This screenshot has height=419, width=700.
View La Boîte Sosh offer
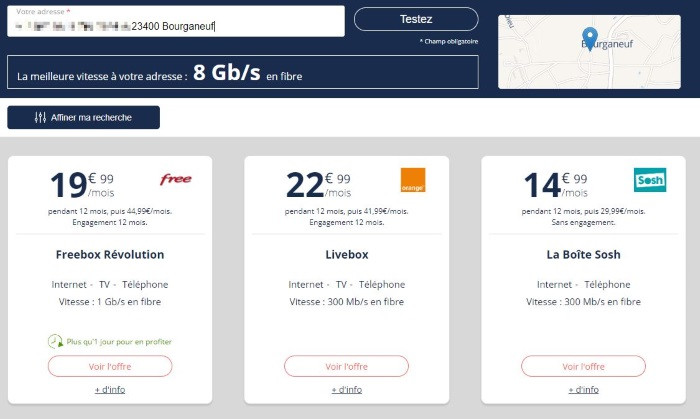pos(583,366)
